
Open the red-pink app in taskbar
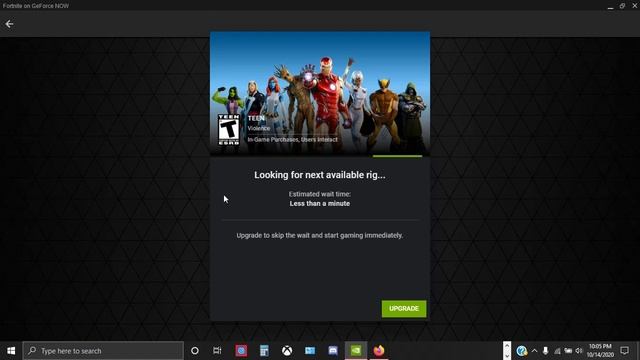pos(241,351)
